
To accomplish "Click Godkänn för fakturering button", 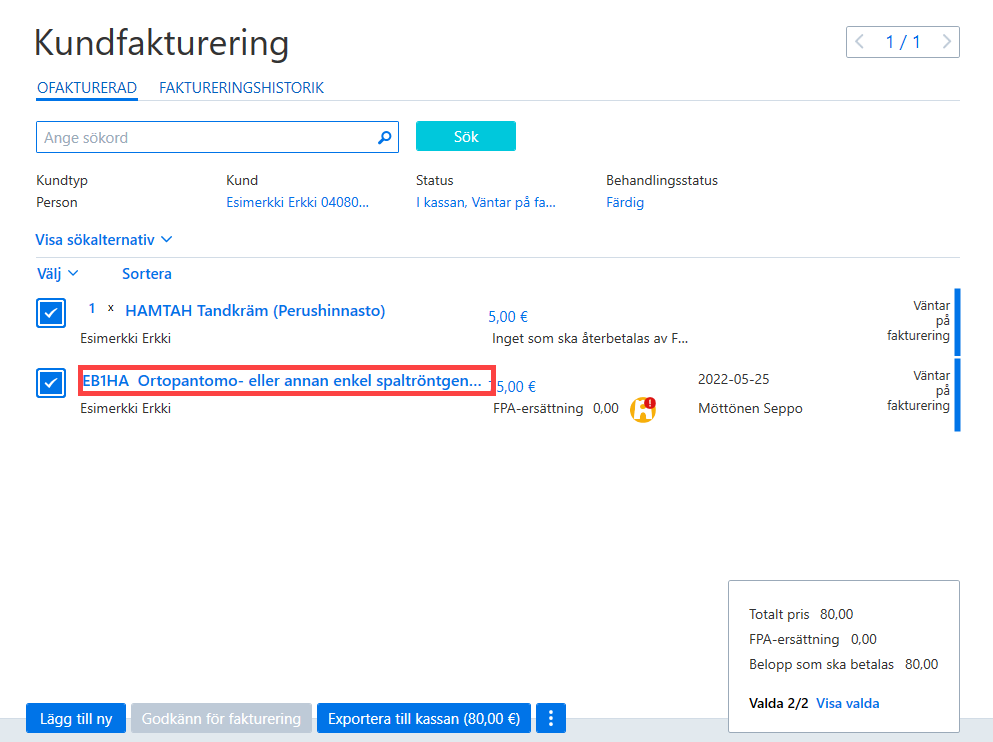I will (x=221, y=718).
